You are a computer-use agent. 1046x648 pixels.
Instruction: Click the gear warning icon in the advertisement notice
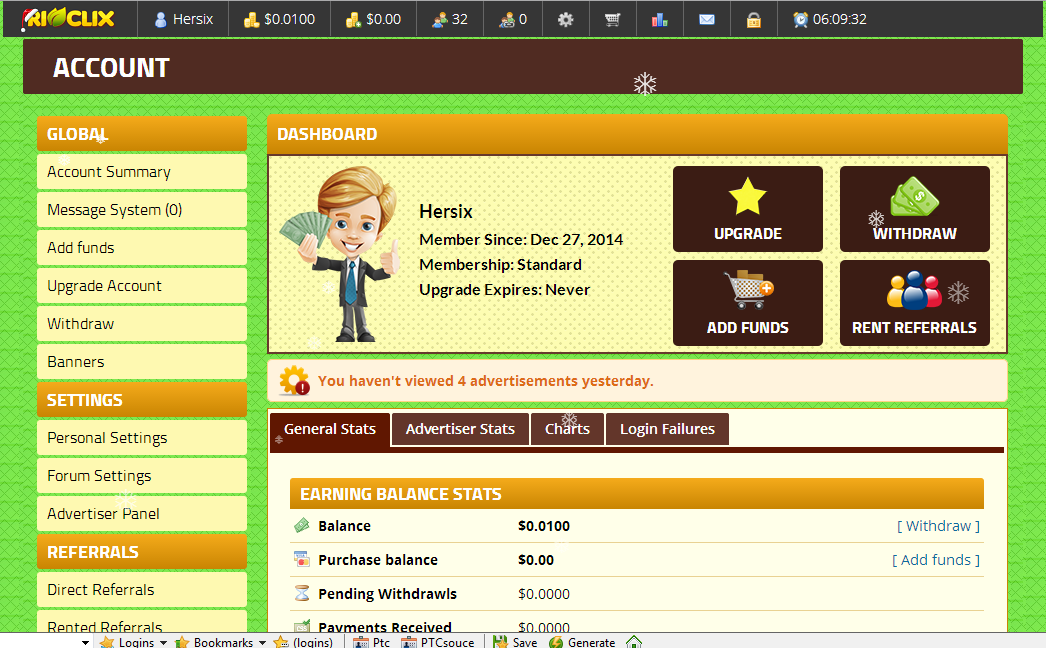pos(294,380)
